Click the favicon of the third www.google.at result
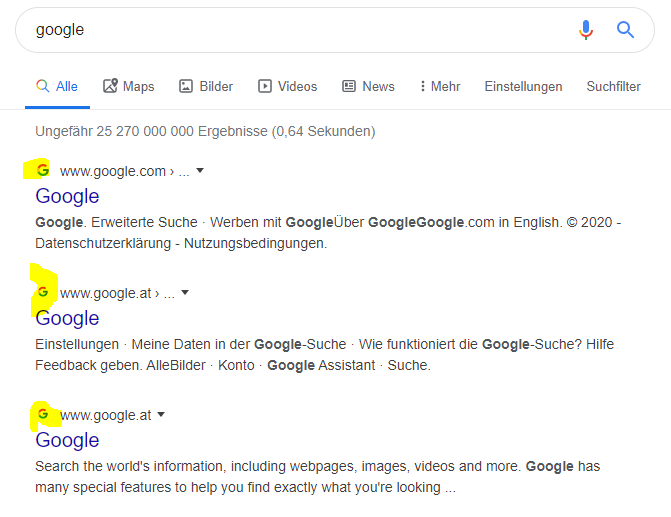 click(43, 414)
